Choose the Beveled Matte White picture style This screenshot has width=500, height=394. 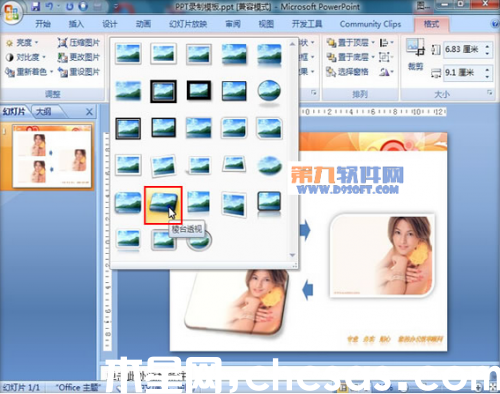click(163, 54)
